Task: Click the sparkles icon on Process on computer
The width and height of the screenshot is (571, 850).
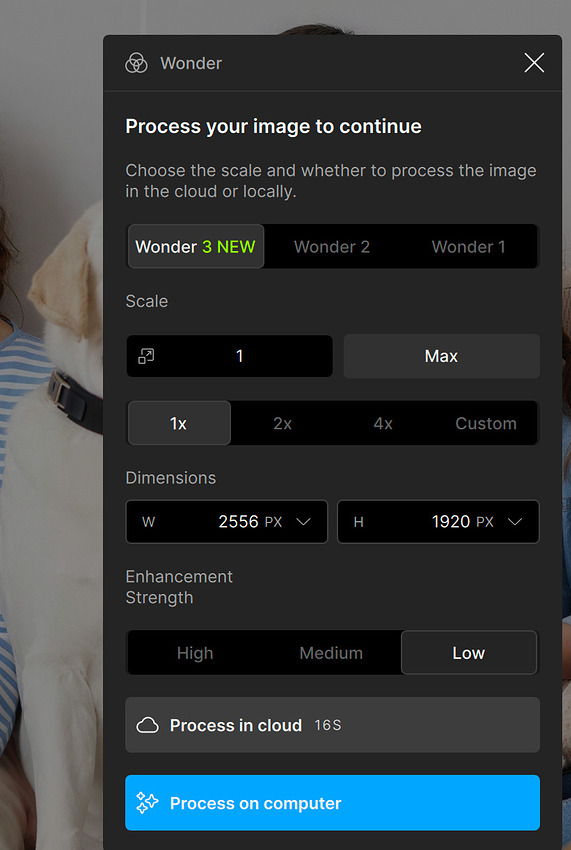Action: click(147, 803)
